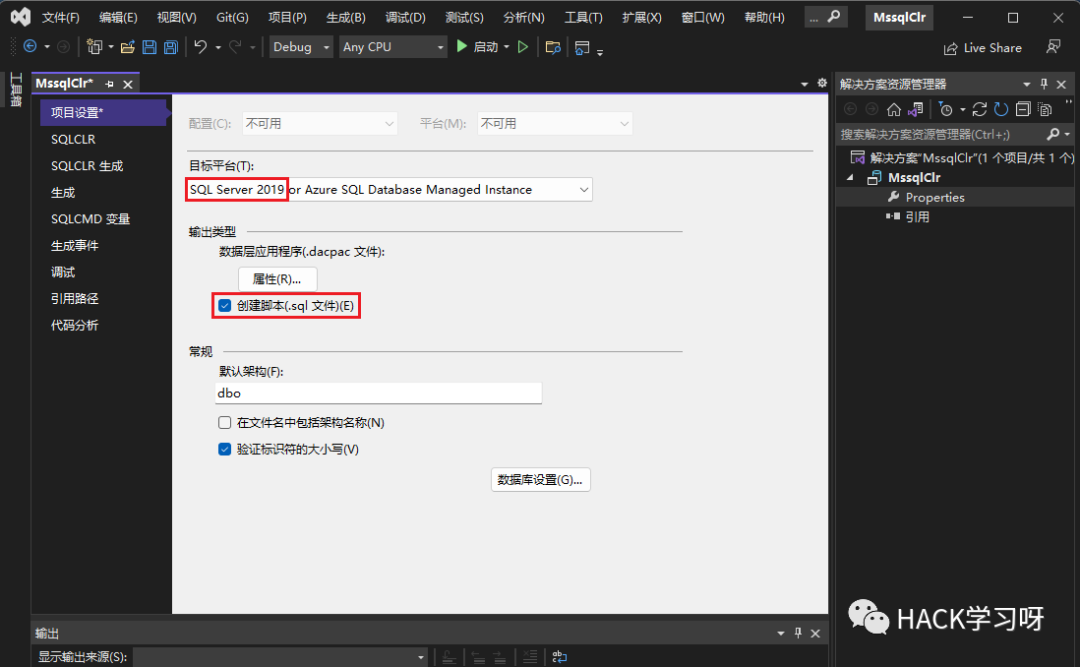Open the search box in title bar
Viewport: 1080px width, 667px height.
(x=825, y=17)
